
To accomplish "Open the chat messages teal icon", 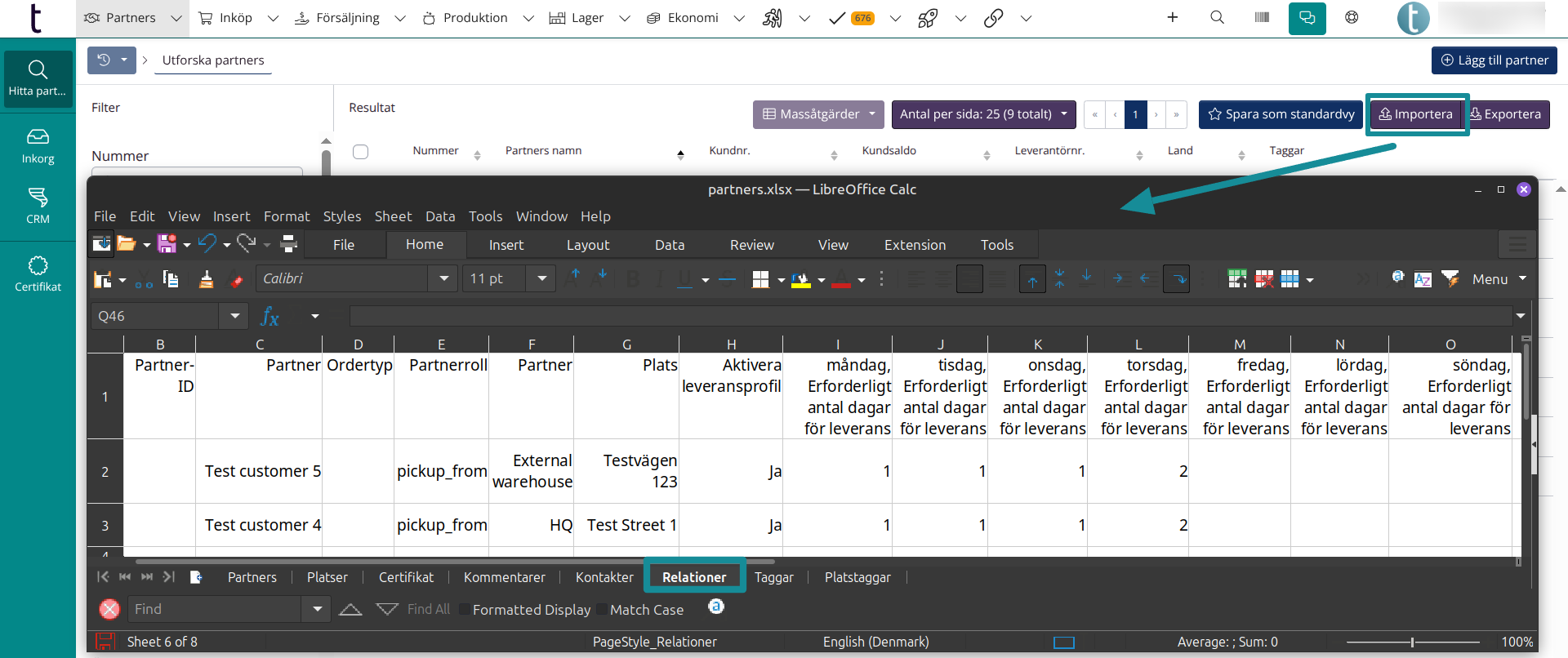I will (x=1307, y=18).
